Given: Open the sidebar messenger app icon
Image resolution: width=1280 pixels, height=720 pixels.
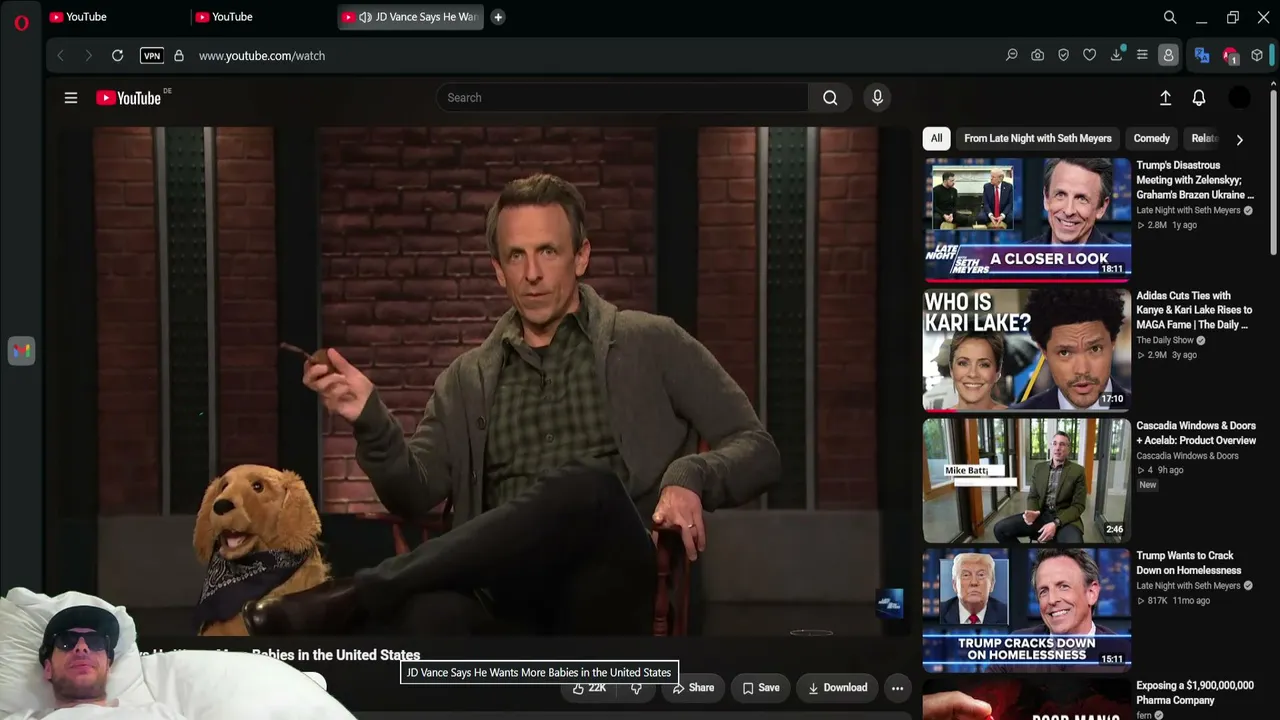Looking at the screenshot, I should (x=22, y=351).
